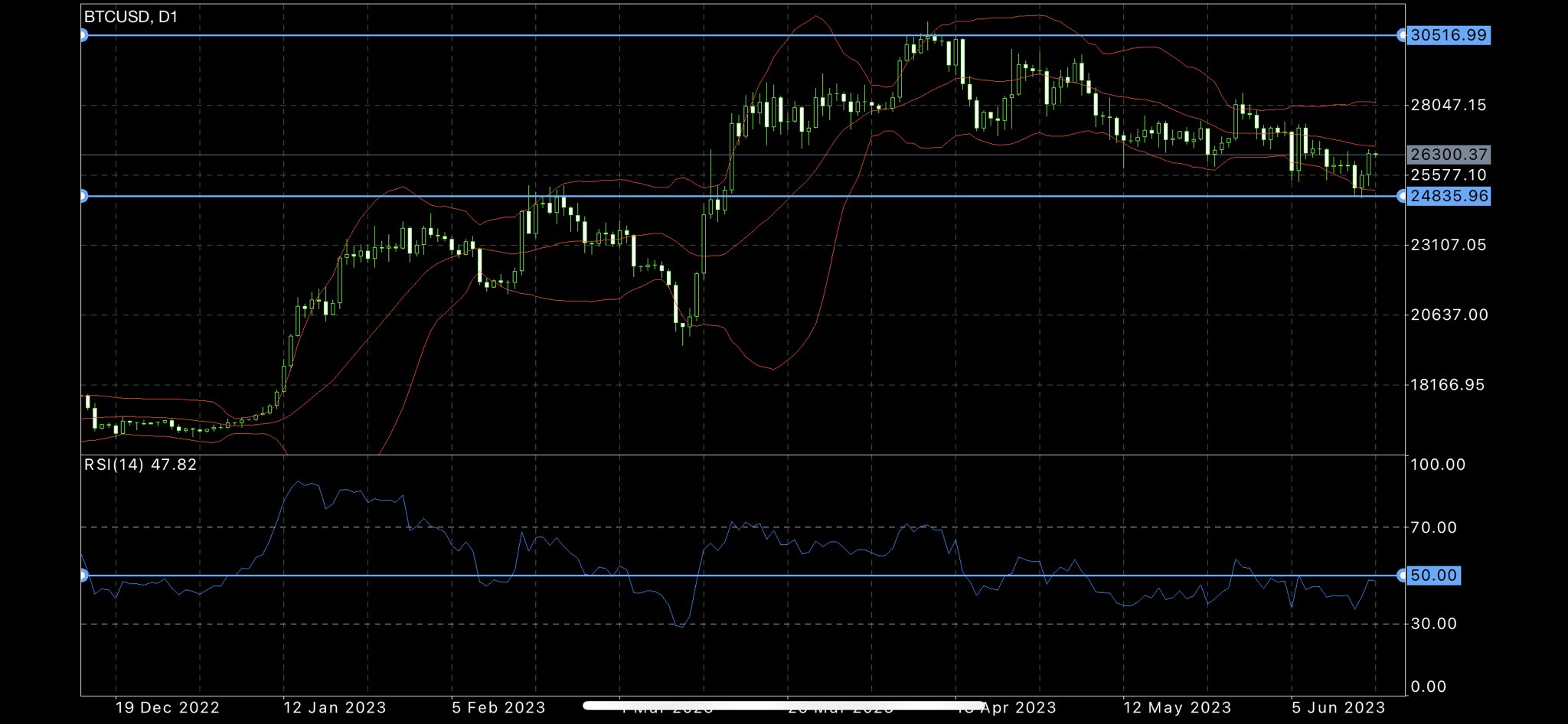Click the 12 May 2023 date label
Viewport: 1568px width, 724px height.
point(1177,708)
